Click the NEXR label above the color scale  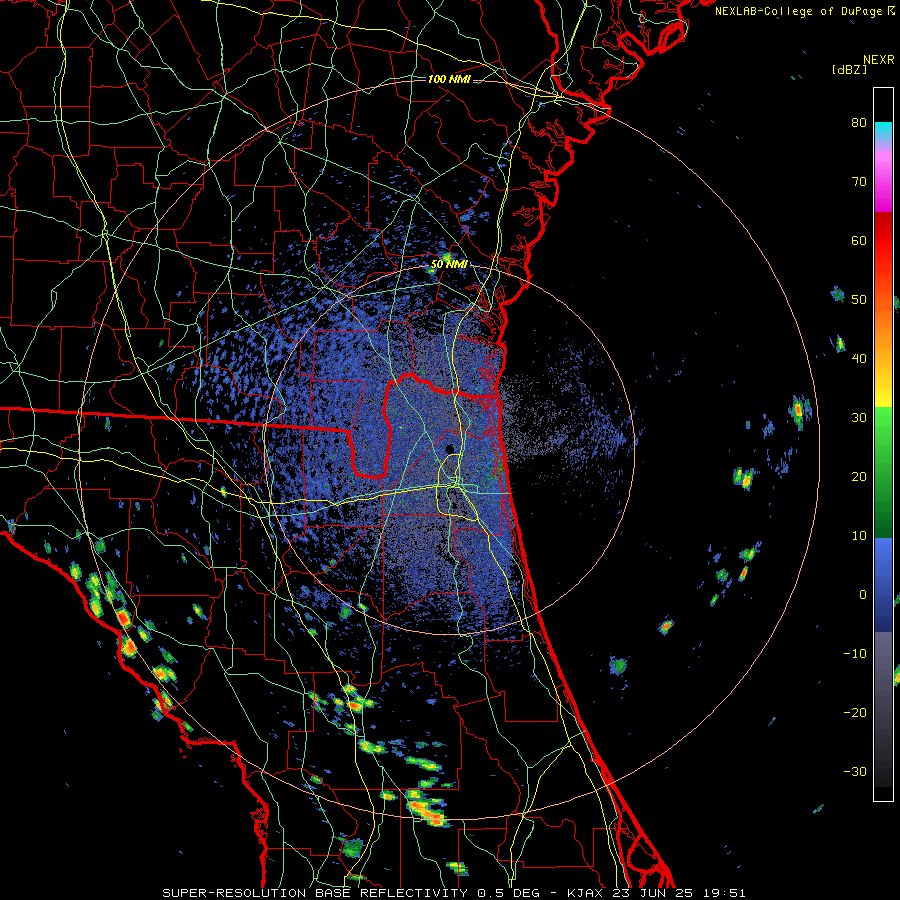coord(878,60)
